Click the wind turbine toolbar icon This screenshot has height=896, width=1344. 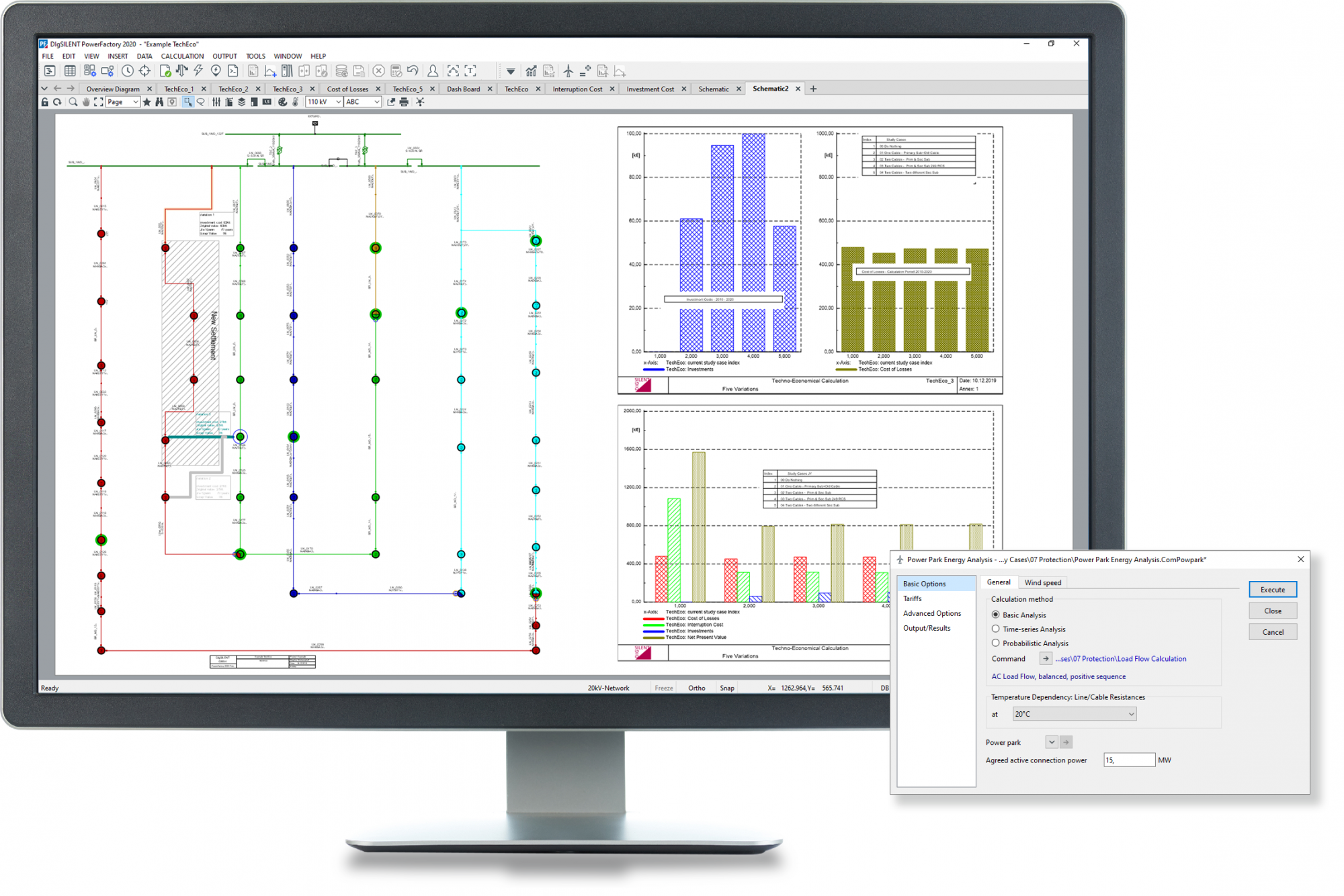(569, 71)
